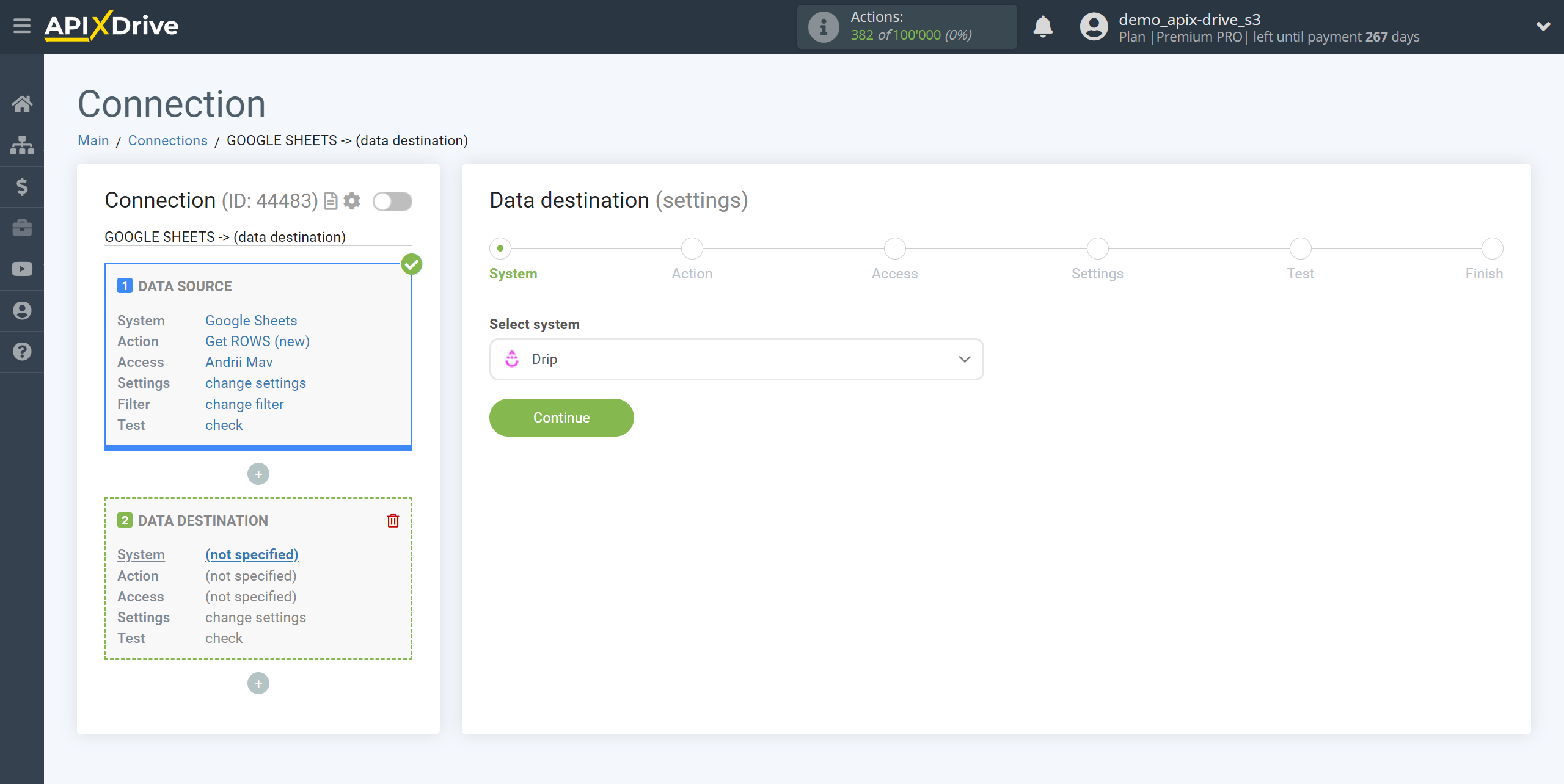Click the hamburger menu icon top-left
This screenshot has height=784, width=1564.
coord(21,27)
